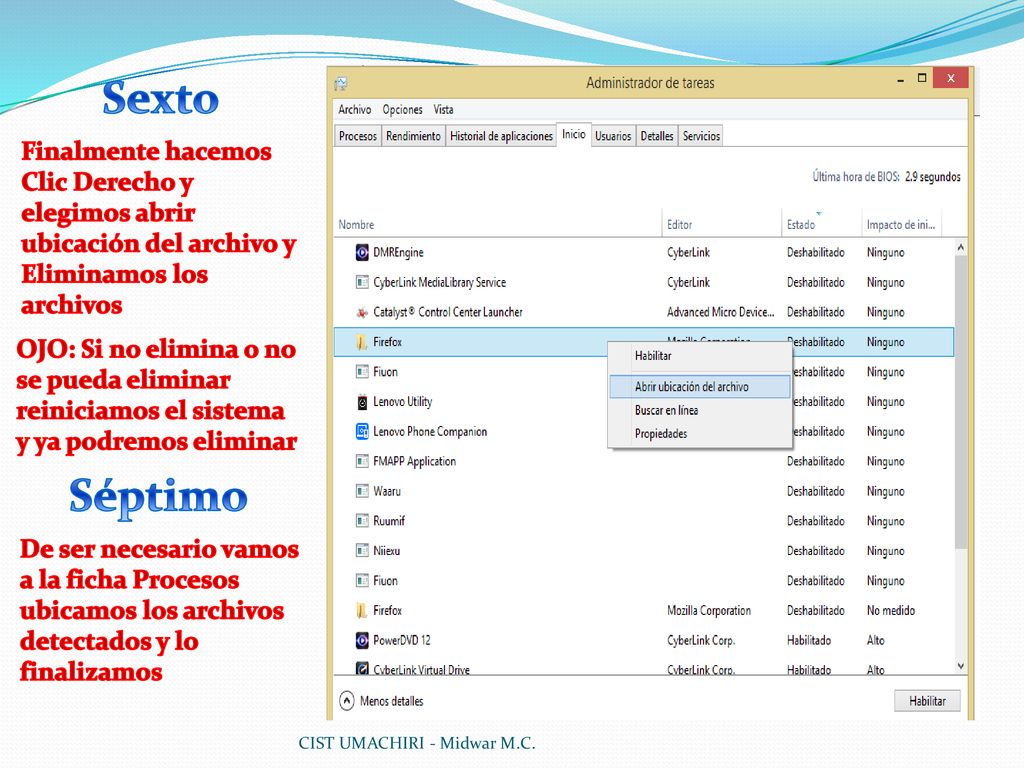This screenshot has width=1024, height=768.
Task: Click the FMAPP Application icon
Action: pyautogui.click(x=362, y=461)
